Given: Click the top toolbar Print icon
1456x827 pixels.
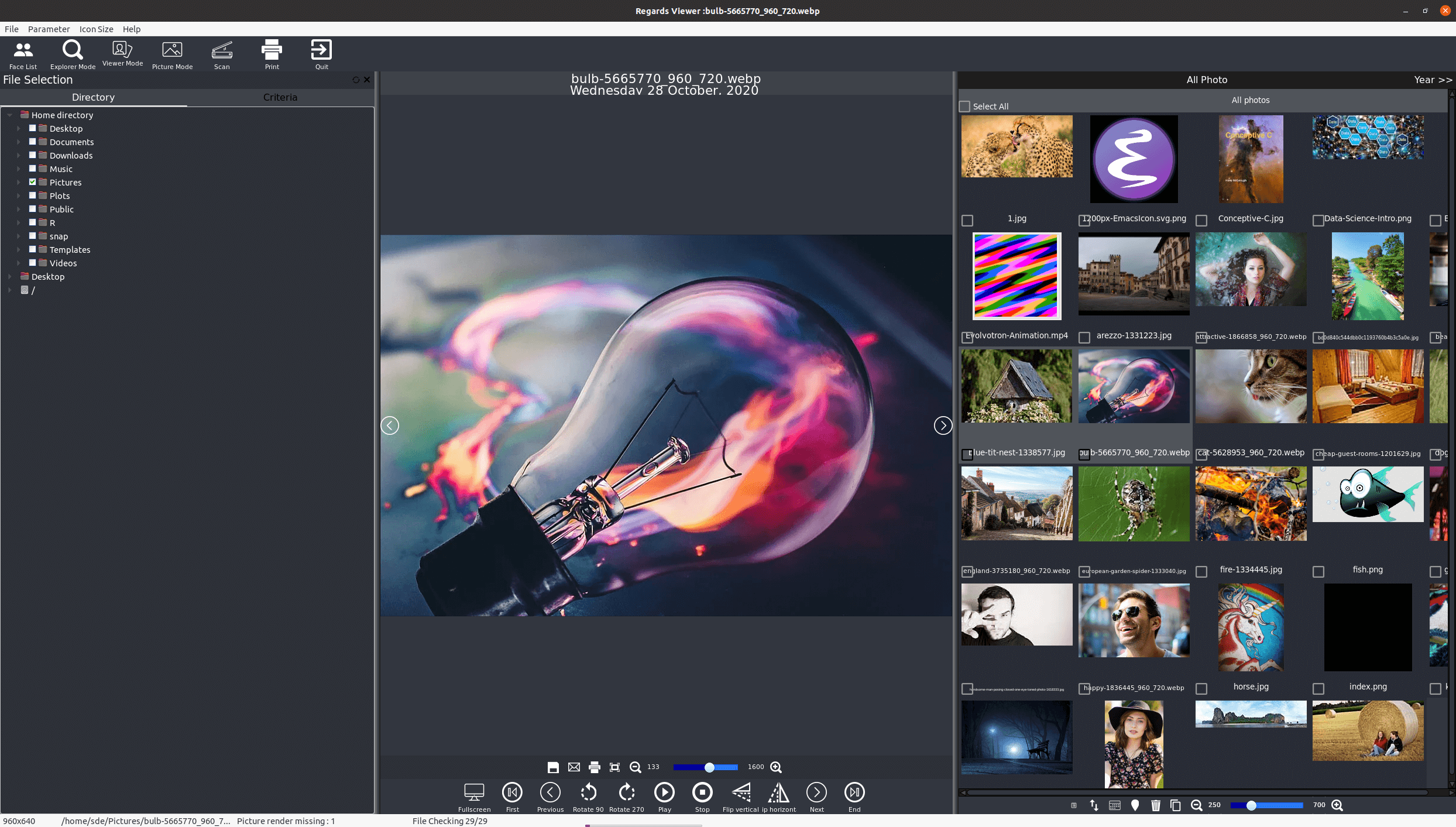Looking at the screenshot, I should click(x=272, y=55).
